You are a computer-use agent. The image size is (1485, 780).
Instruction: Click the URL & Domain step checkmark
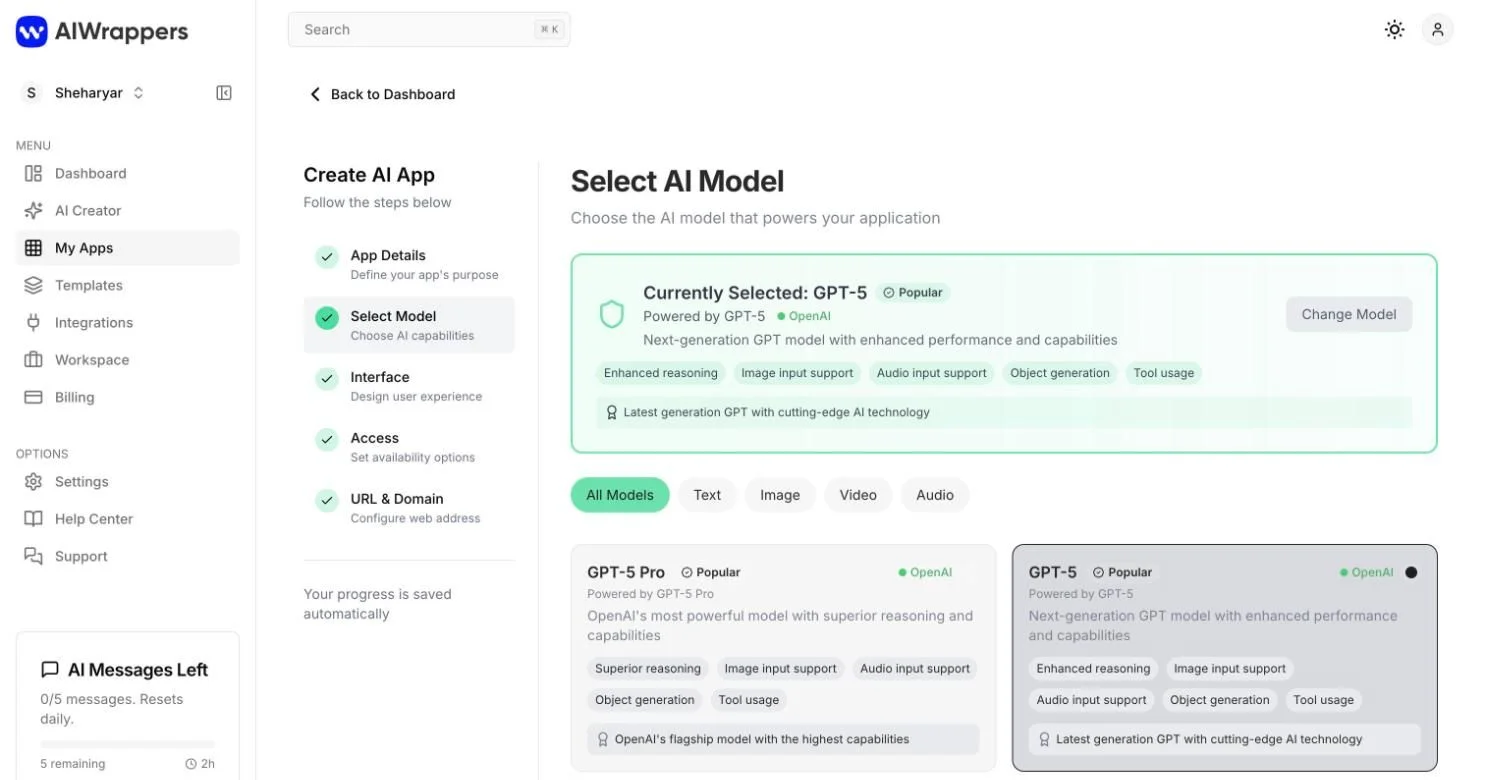point(327,500)
